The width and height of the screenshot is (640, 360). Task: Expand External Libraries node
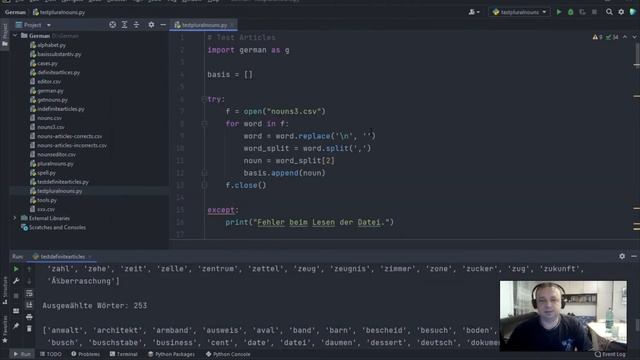[x=15, y=218]
